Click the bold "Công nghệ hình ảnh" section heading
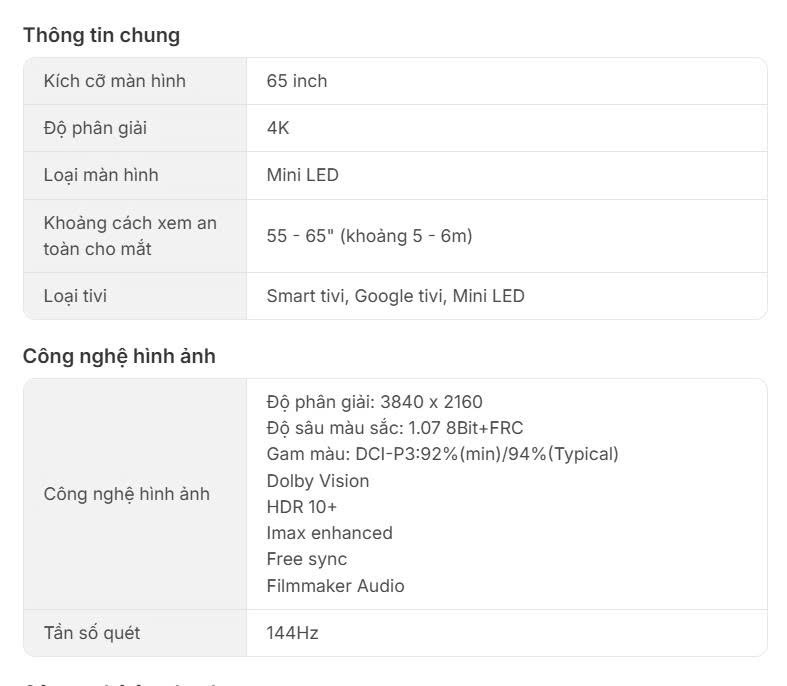787x686 pixels. 119,356
